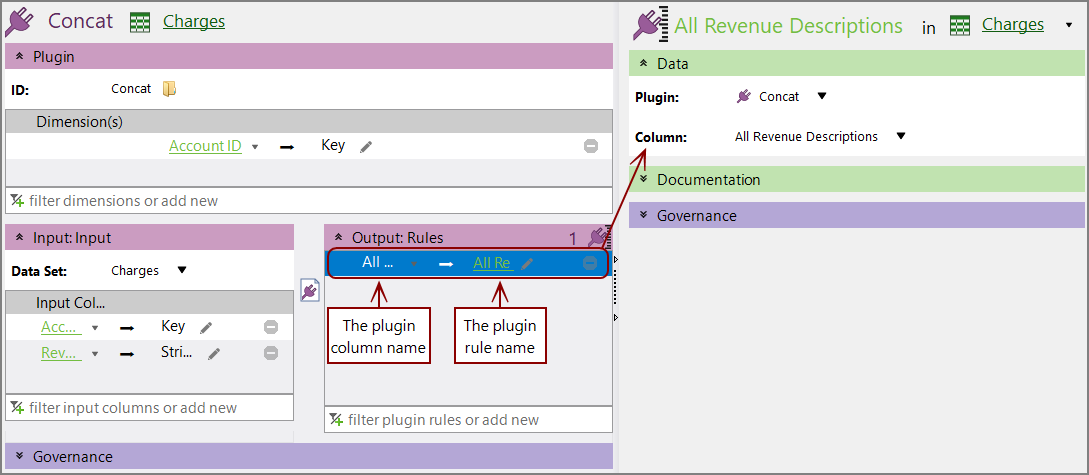The width and height of the screenshot is (1089, 475).
Task: Open dropdown arrow next to Acc... column
Action: click(95, 327)
